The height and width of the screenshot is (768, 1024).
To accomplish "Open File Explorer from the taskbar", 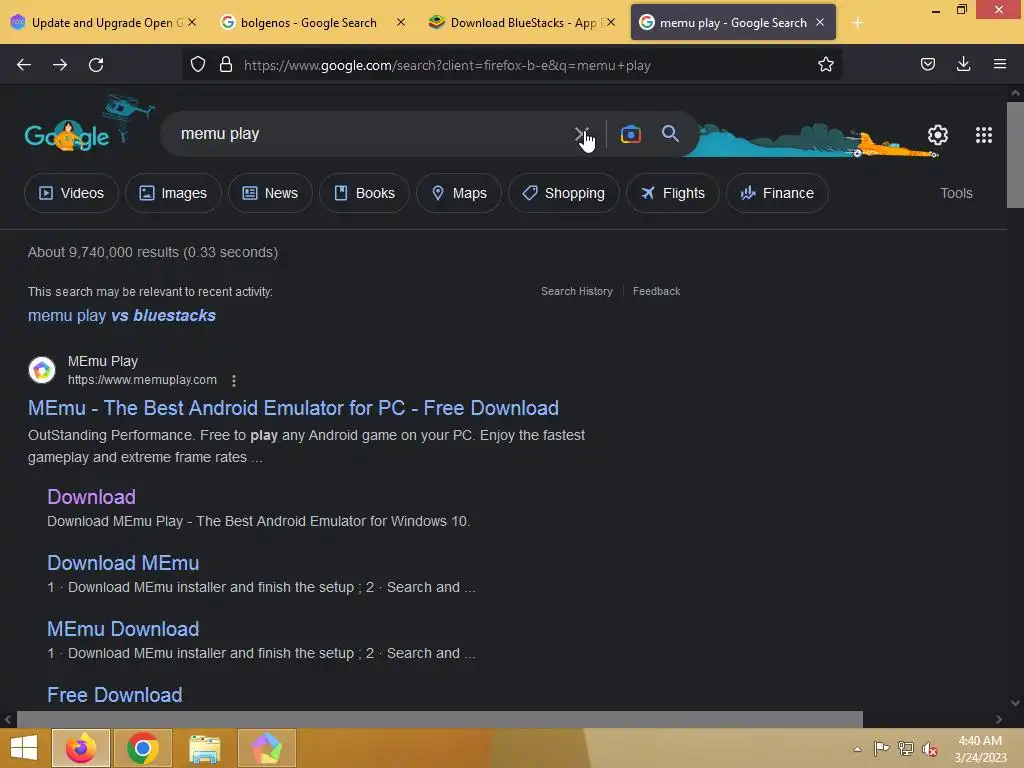I will (205, 748).
